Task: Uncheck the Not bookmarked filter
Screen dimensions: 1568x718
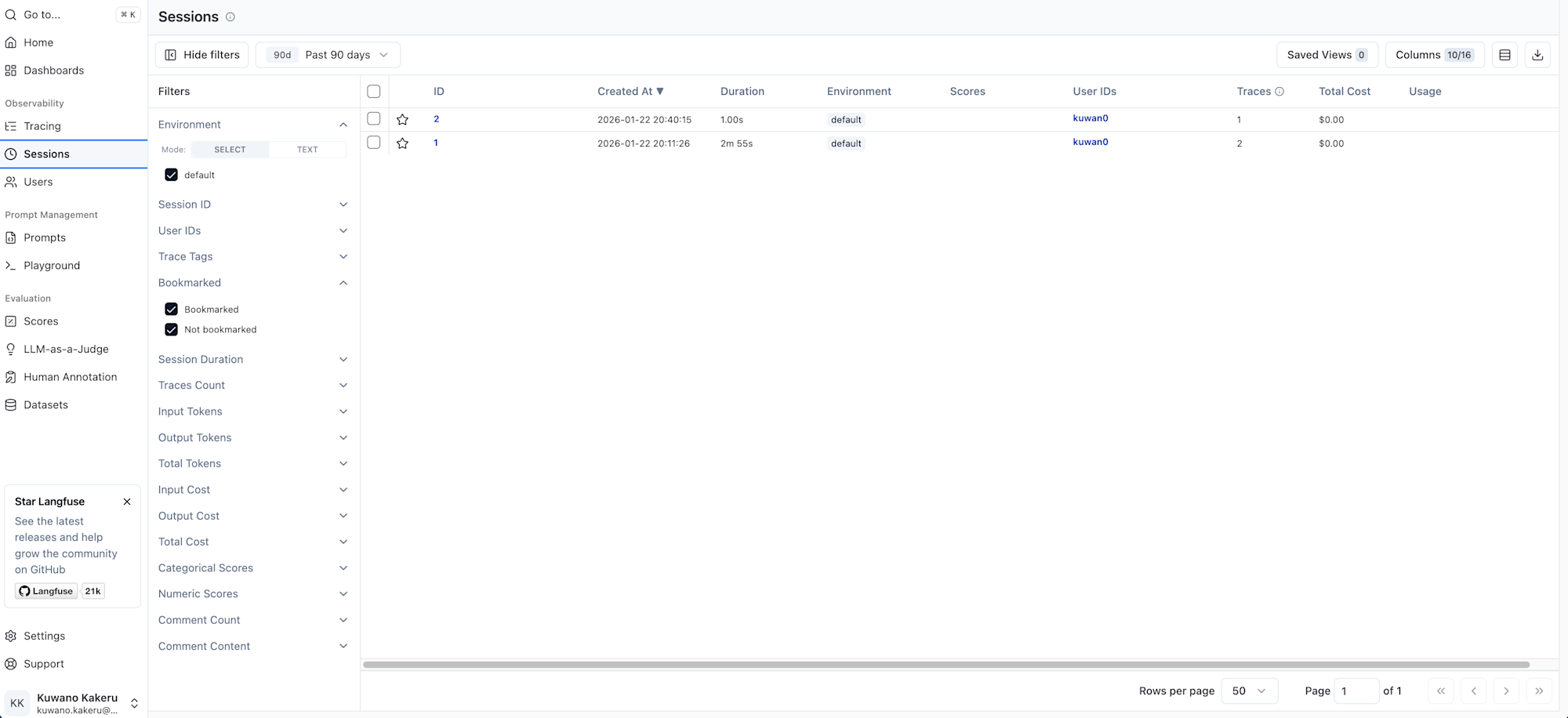Action: (x=171, y=330)
